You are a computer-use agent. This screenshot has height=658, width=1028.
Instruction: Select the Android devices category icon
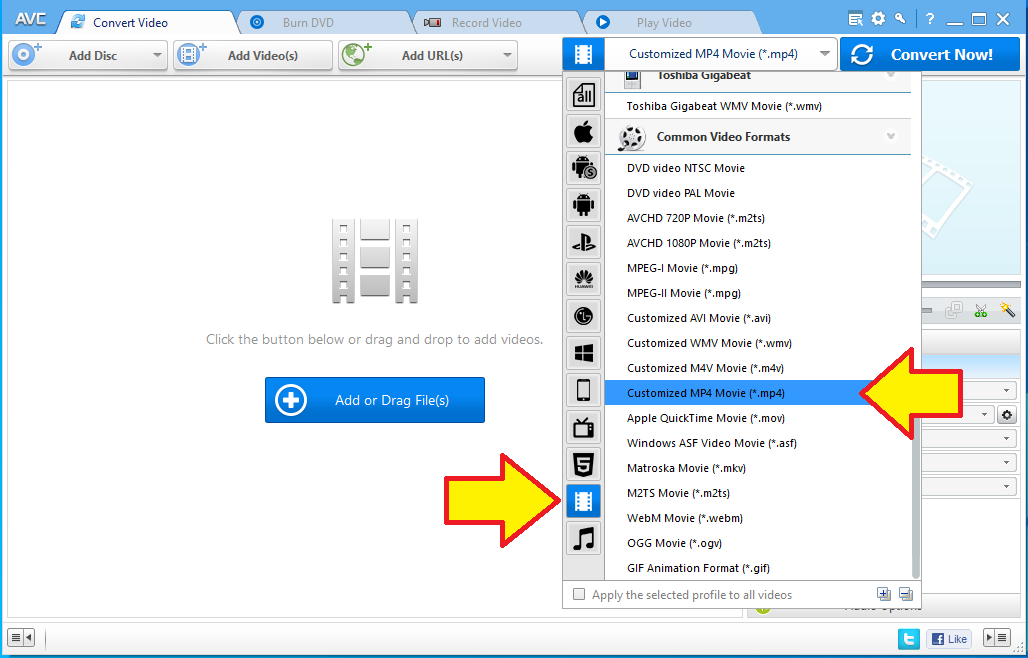tap(583, 206)
